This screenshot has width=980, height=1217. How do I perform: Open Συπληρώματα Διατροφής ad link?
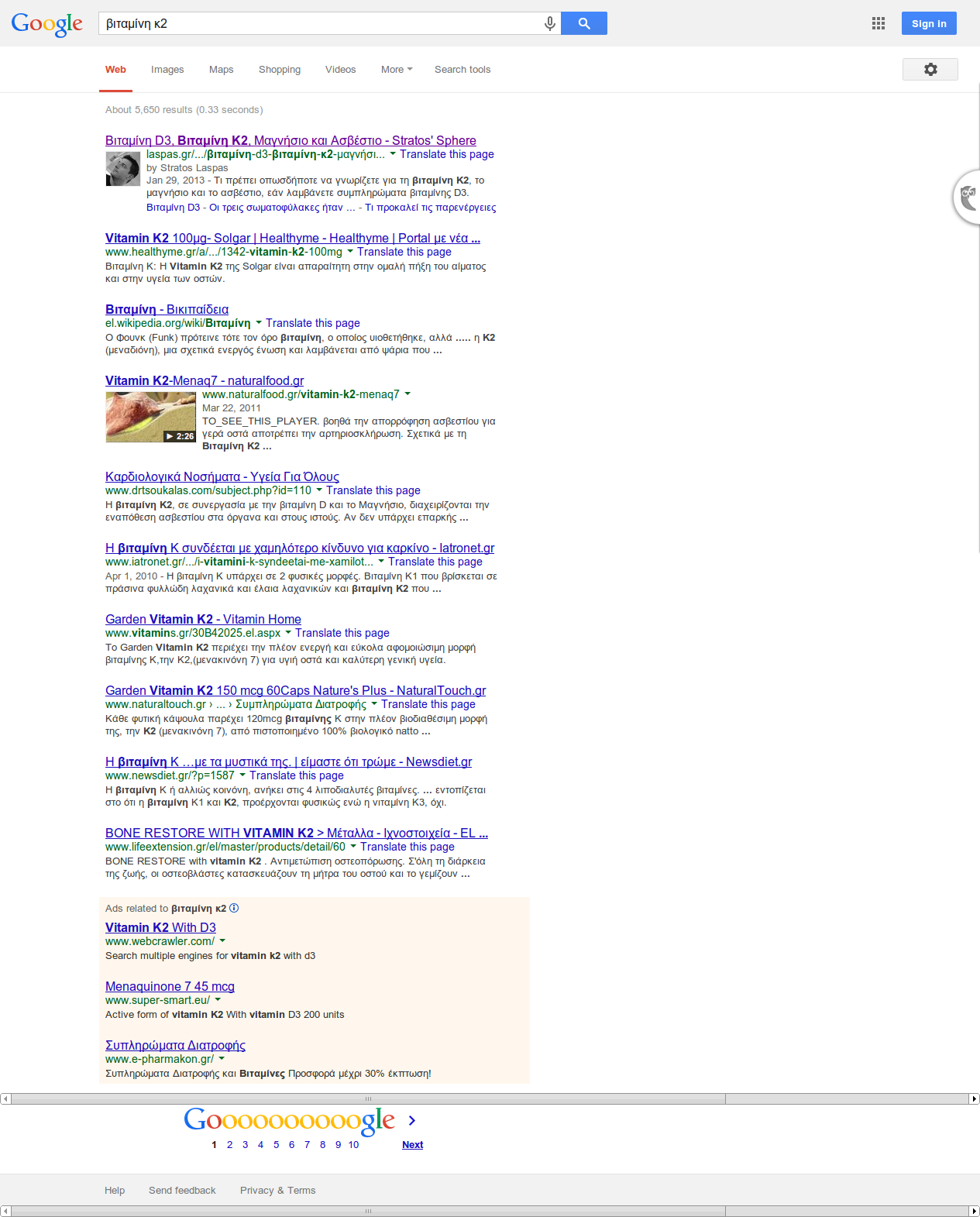[x=175, y=1045]
